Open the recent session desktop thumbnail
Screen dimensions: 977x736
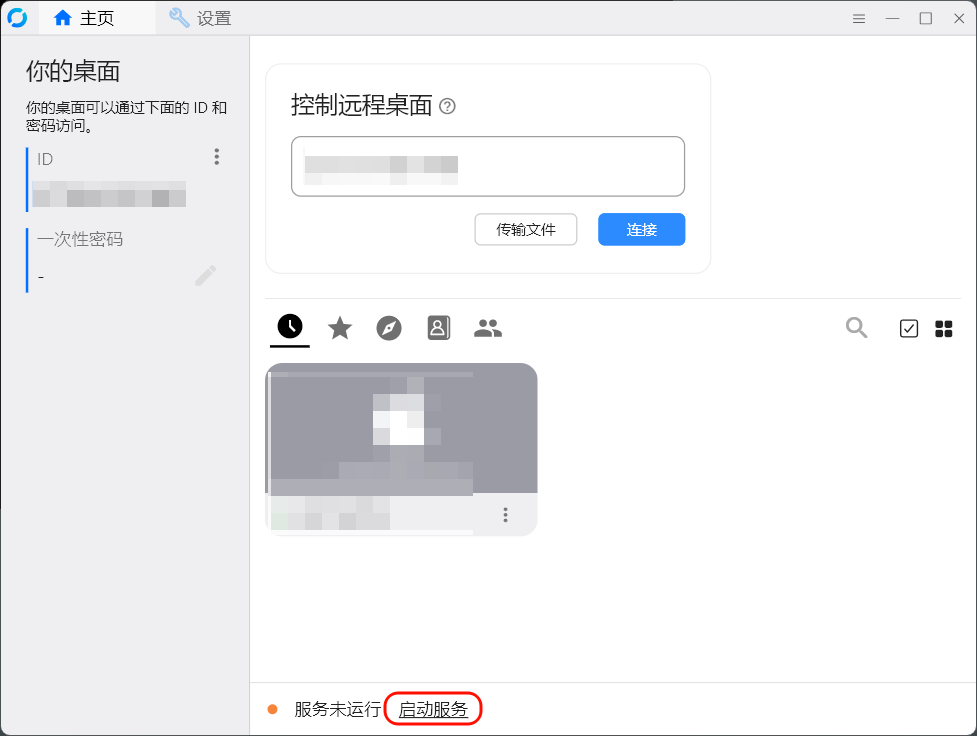coord(401,429)
